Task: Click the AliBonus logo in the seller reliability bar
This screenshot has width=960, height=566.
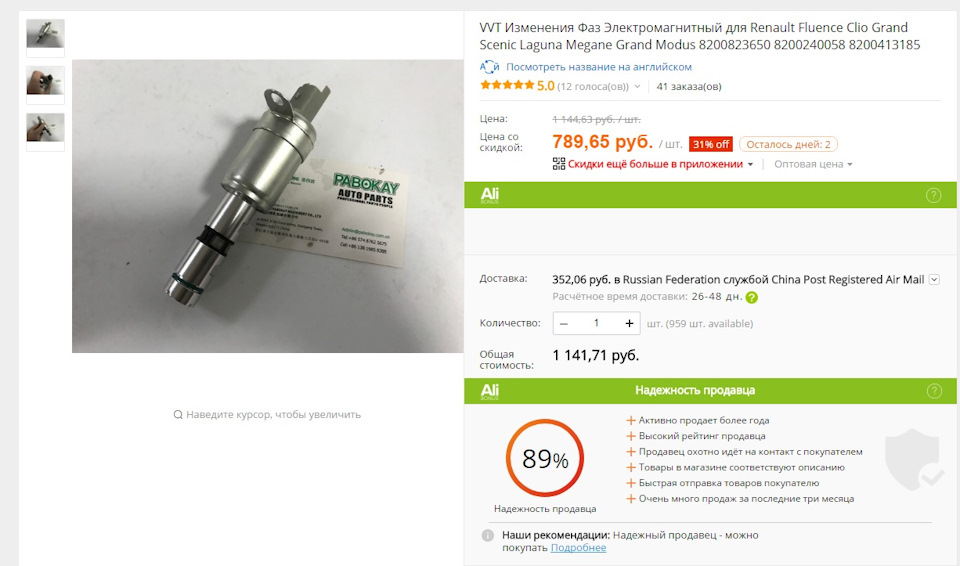Action: tap(490, 391)
